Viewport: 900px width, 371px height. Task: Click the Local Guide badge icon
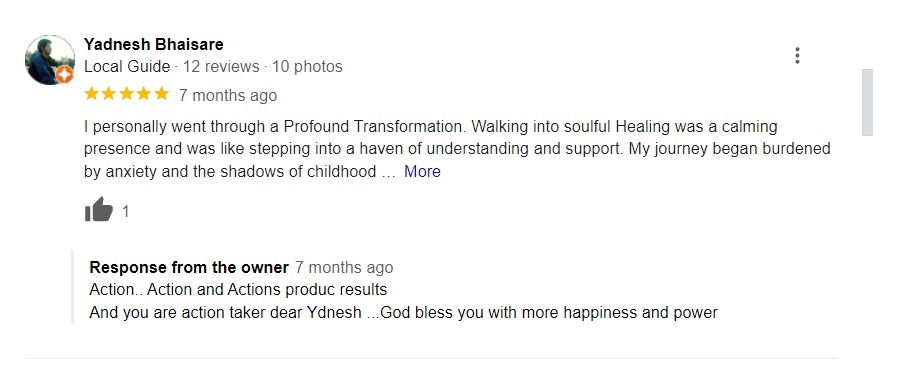click(64, 74)
